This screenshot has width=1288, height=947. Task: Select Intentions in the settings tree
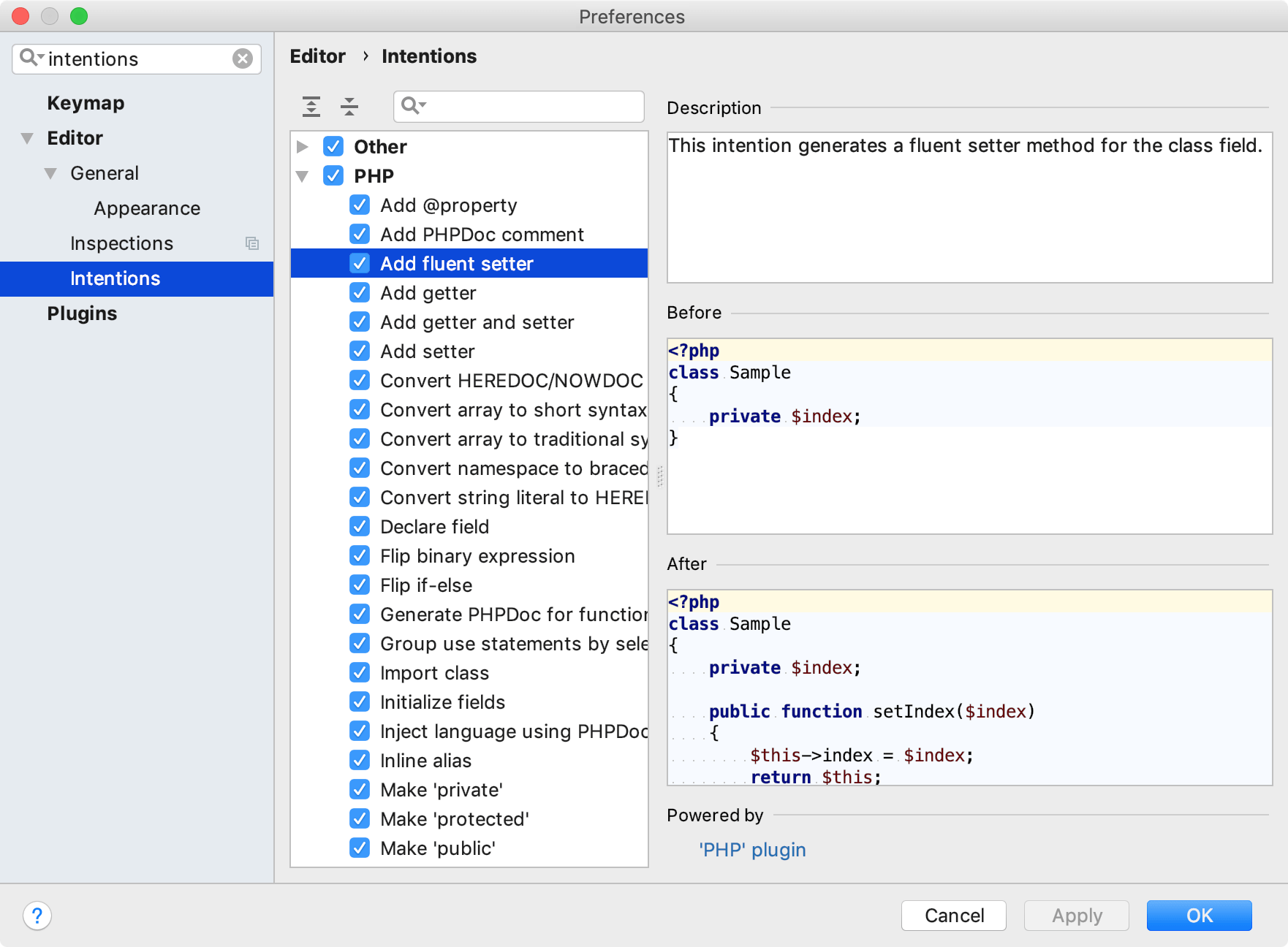[x=137, y=278]
